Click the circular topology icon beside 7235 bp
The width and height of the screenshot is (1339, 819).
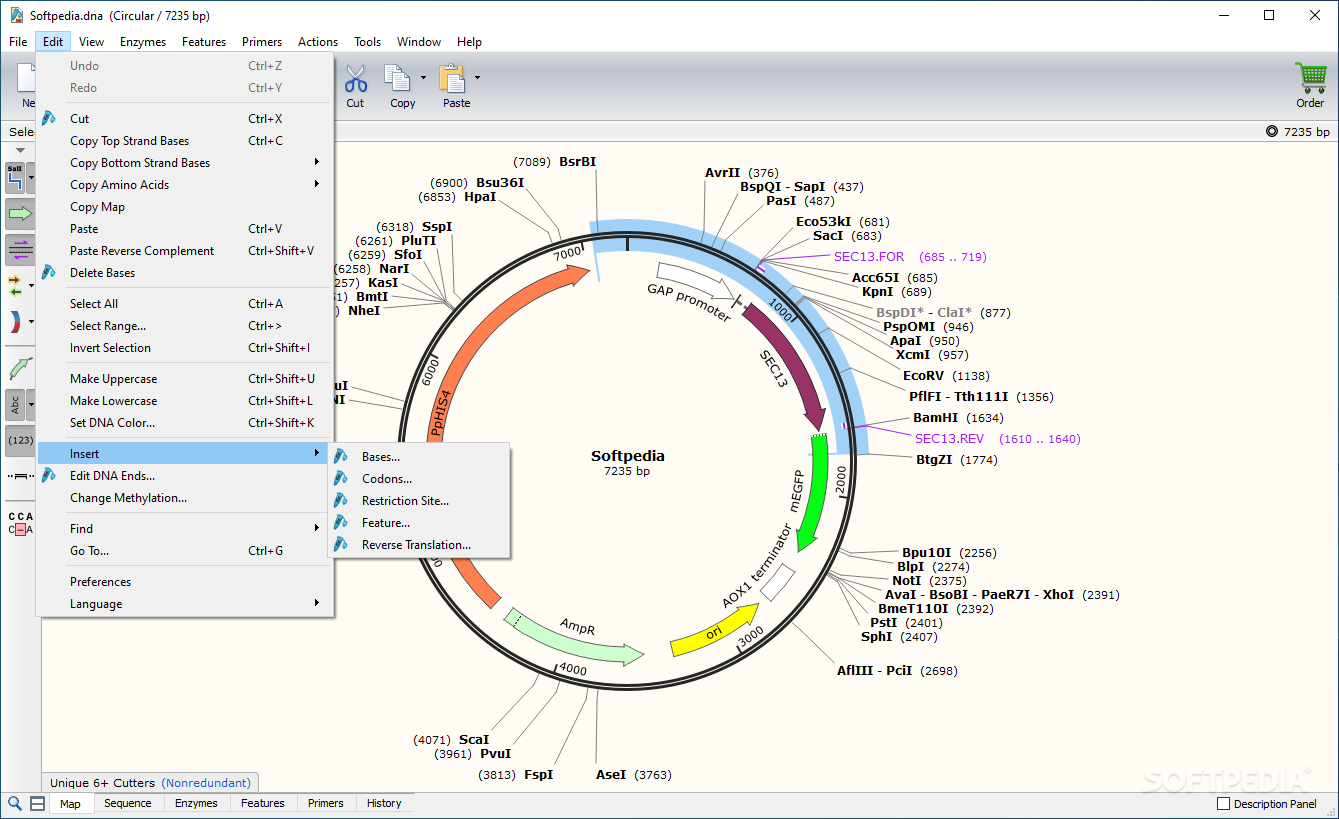[x=1272, y=132]
